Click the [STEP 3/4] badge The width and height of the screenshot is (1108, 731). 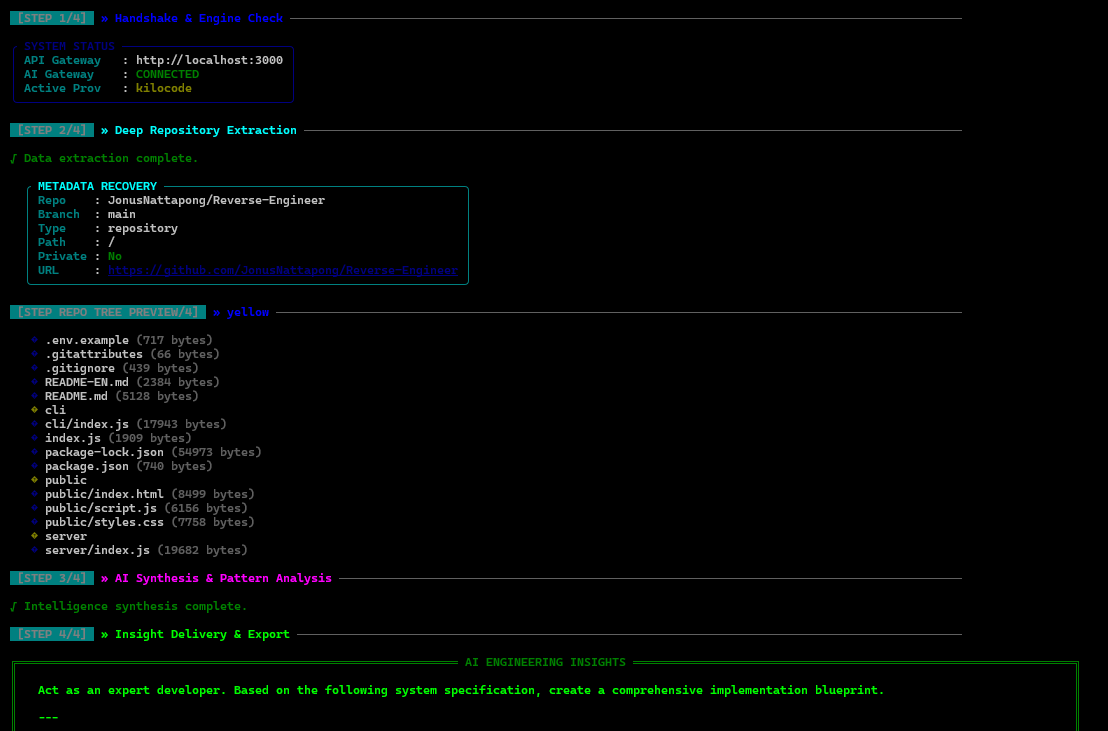[x=52, y=578]
